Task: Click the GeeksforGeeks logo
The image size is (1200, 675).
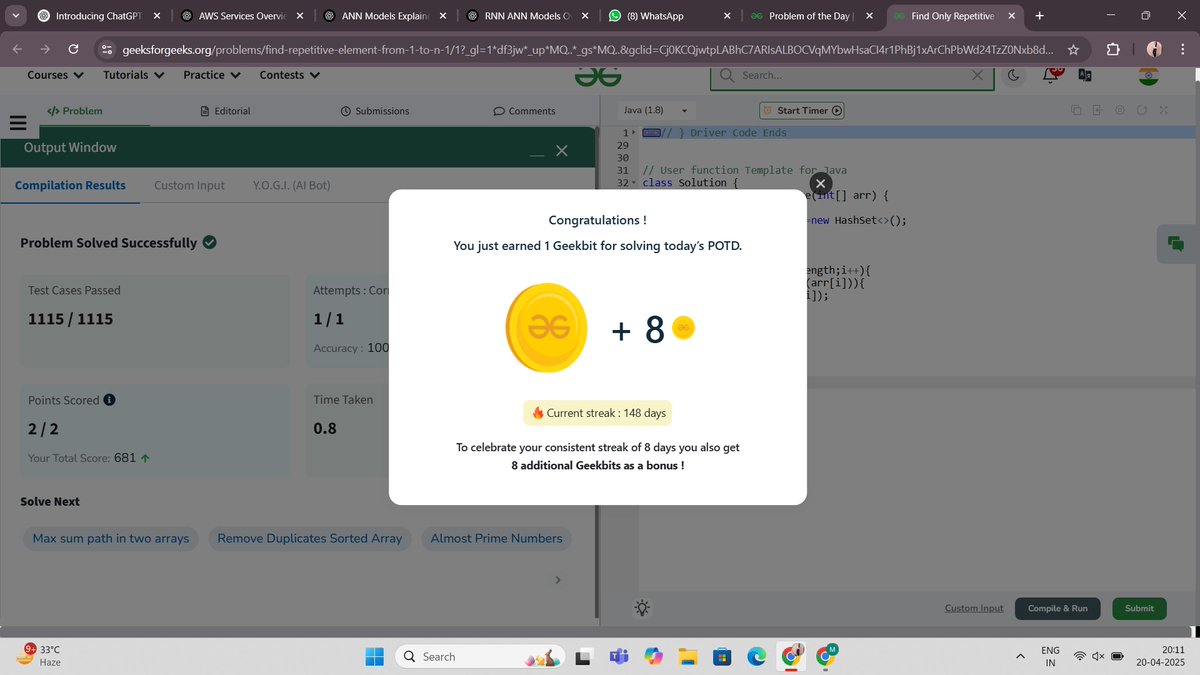Action: point(598,75)
